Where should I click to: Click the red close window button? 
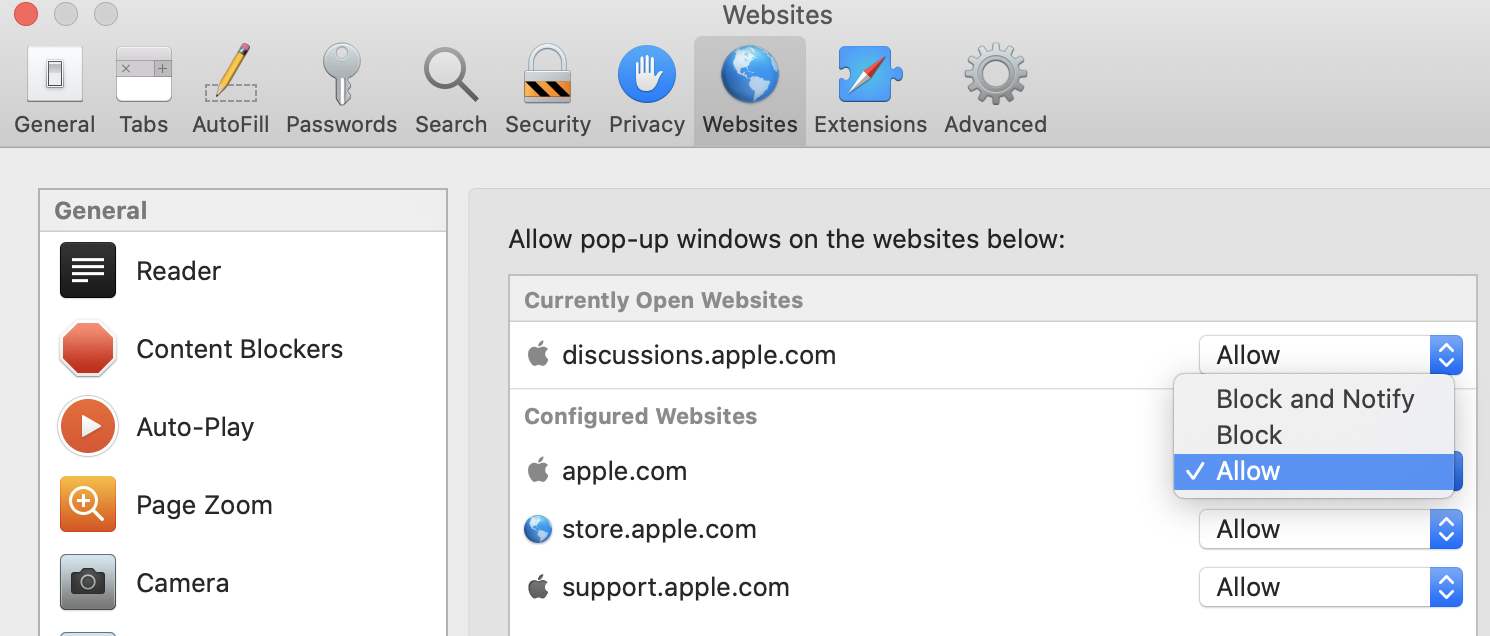25,14
